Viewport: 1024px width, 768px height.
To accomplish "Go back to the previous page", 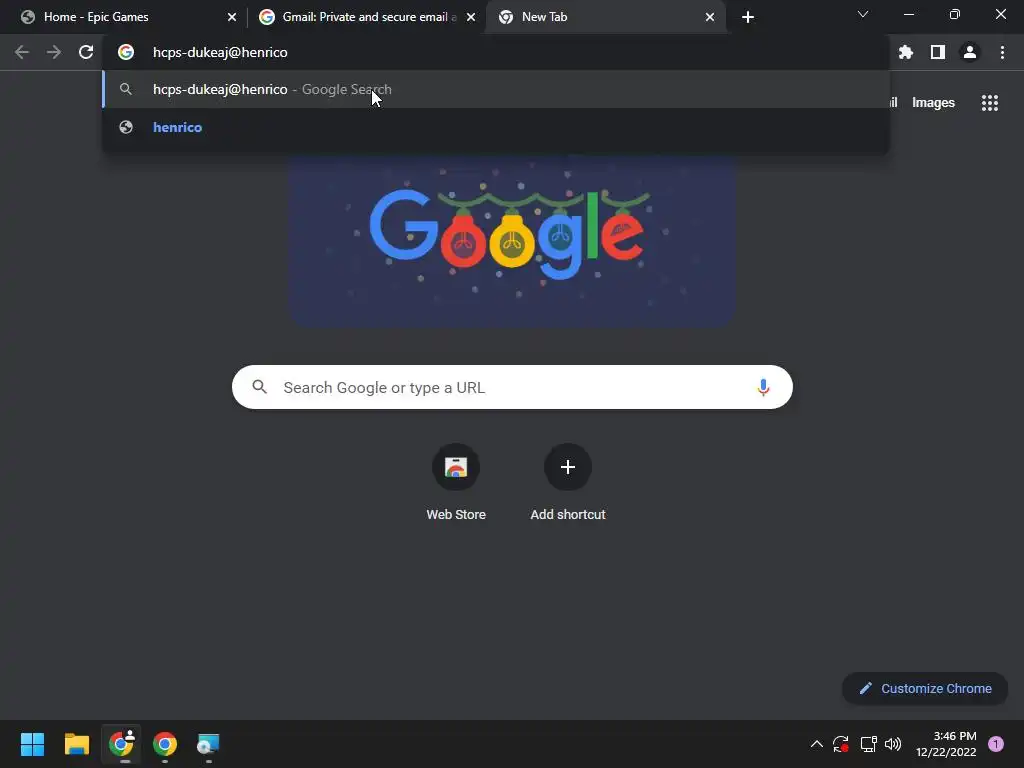I will click(x=22, y=52).
